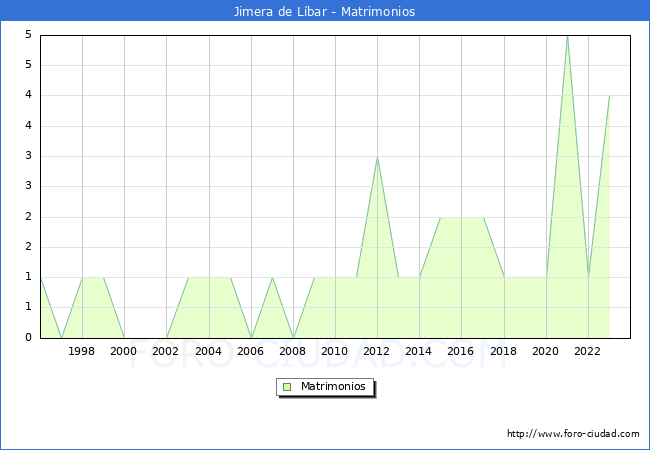Select the 2006 x-axis label
650x450 pixels.
pyautogui.click(x=251, y=351)
